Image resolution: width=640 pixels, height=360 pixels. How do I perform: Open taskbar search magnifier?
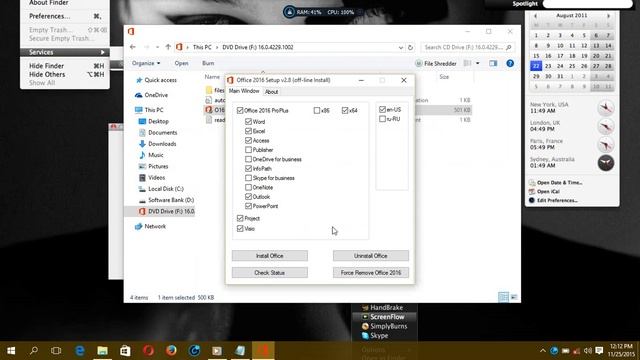[x=34, y=351]
